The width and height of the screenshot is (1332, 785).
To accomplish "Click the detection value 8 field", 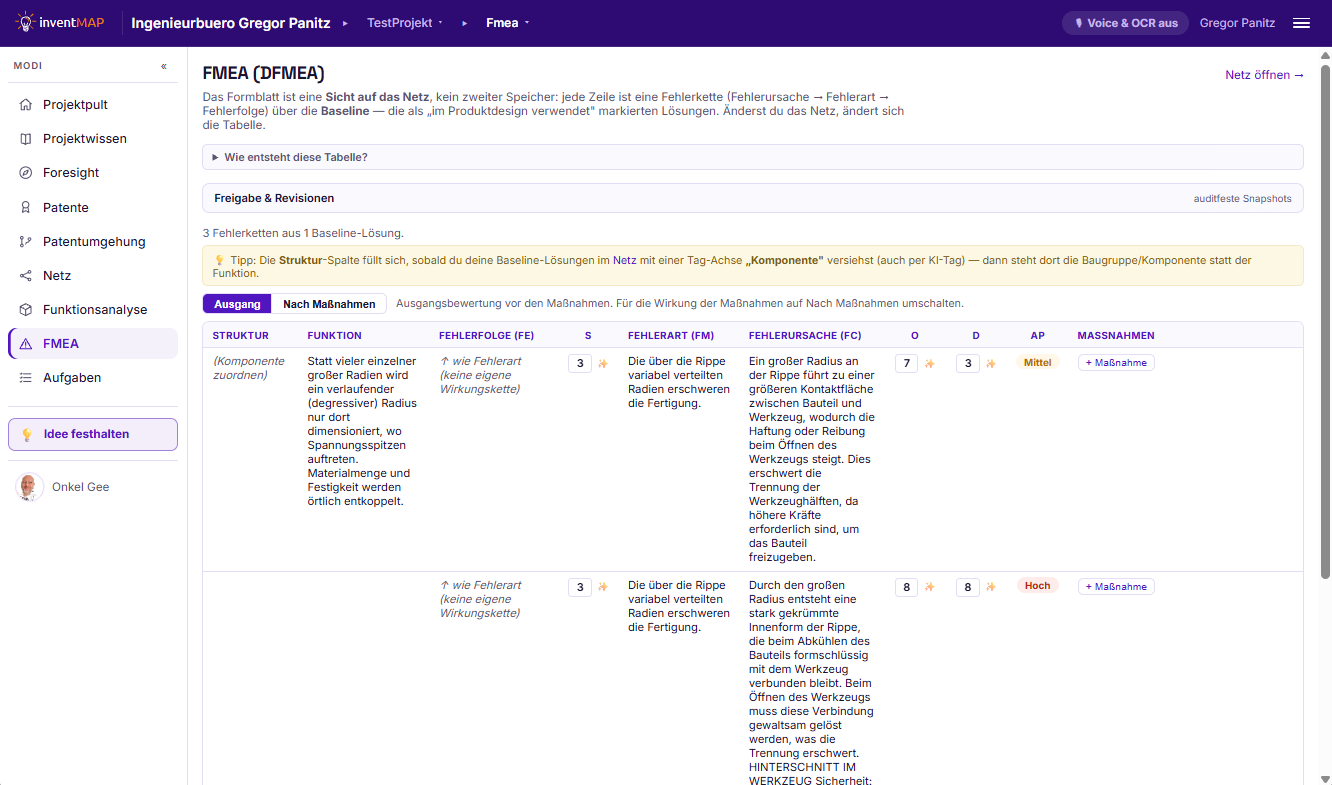I will point(967,587).
